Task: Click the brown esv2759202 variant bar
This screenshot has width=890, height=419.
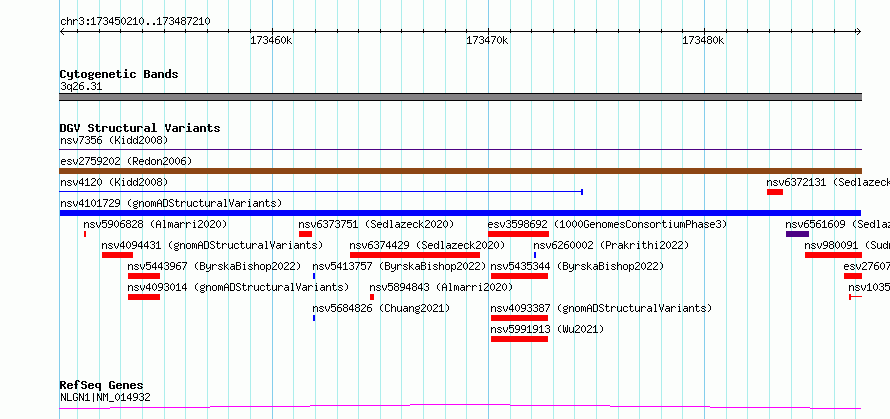Action: click(x=460, y=171)
